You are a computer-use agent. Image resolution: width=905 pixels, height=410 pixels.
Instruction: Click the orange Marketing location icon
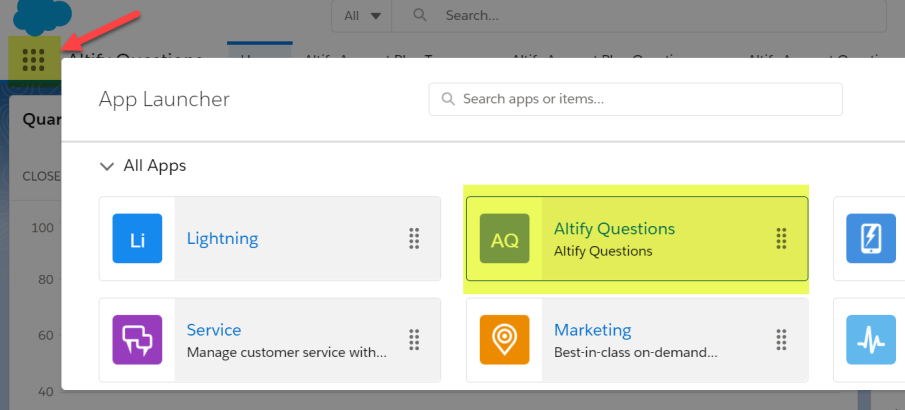[x=504, y=340]
